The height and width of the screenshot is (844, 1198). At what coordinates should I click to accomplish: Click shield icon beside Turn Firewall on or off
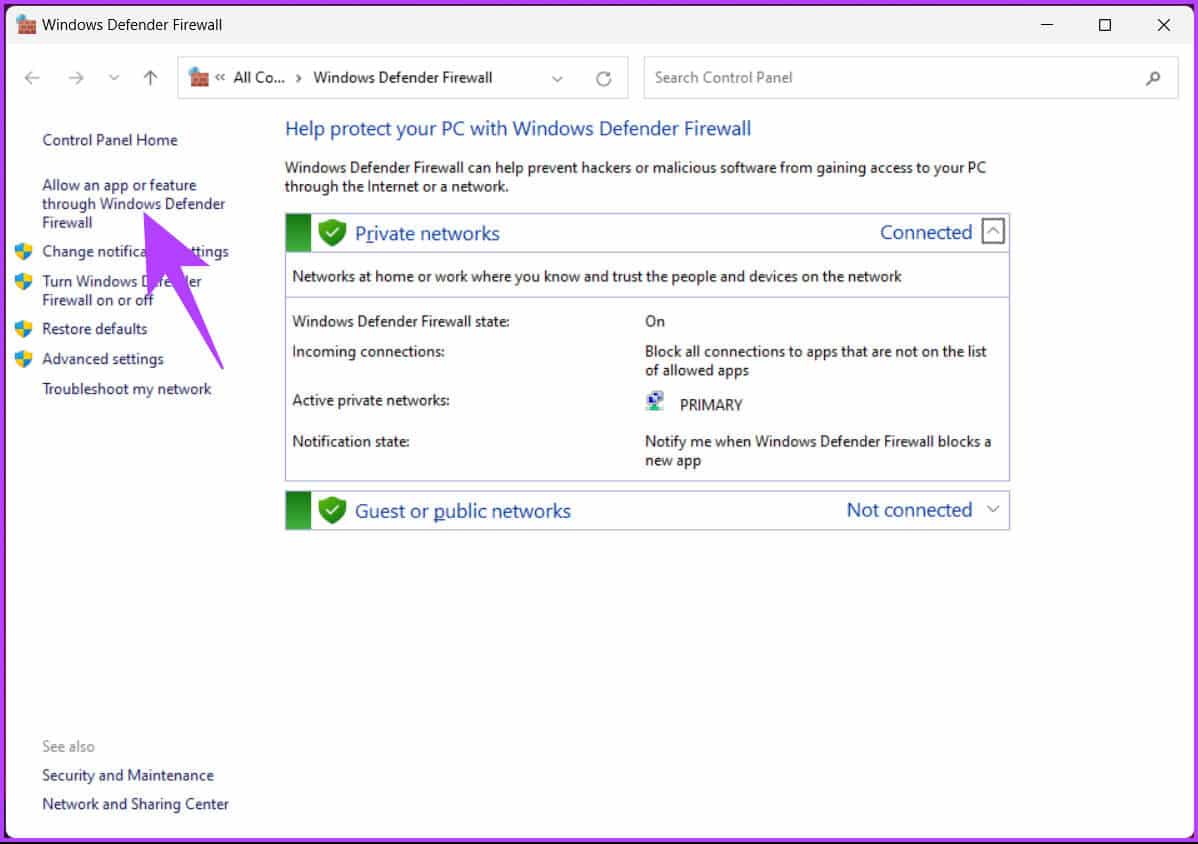pyautogui.click(x=24, y=281)
